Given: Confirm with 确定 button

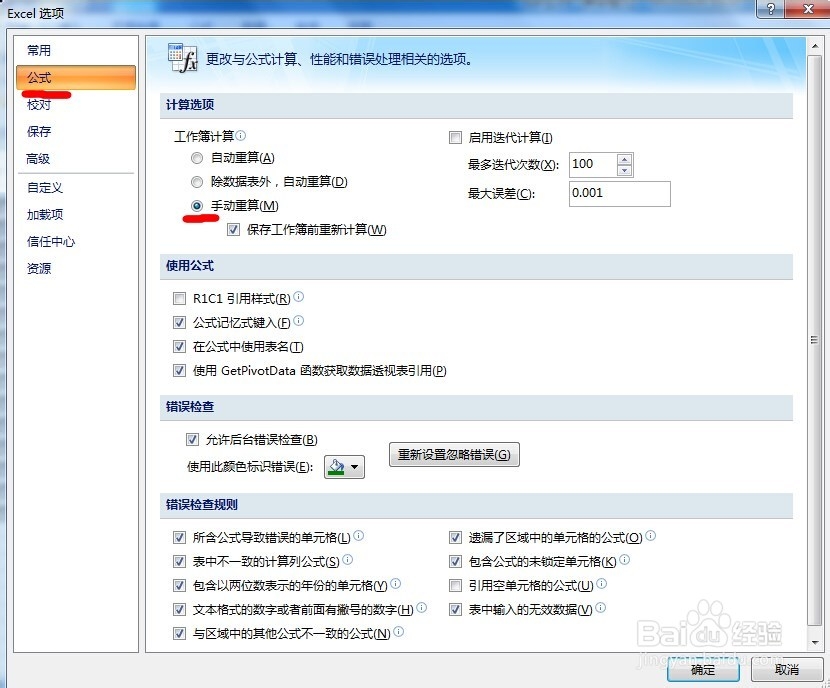Looking at the screenshot, I should 703,670.
